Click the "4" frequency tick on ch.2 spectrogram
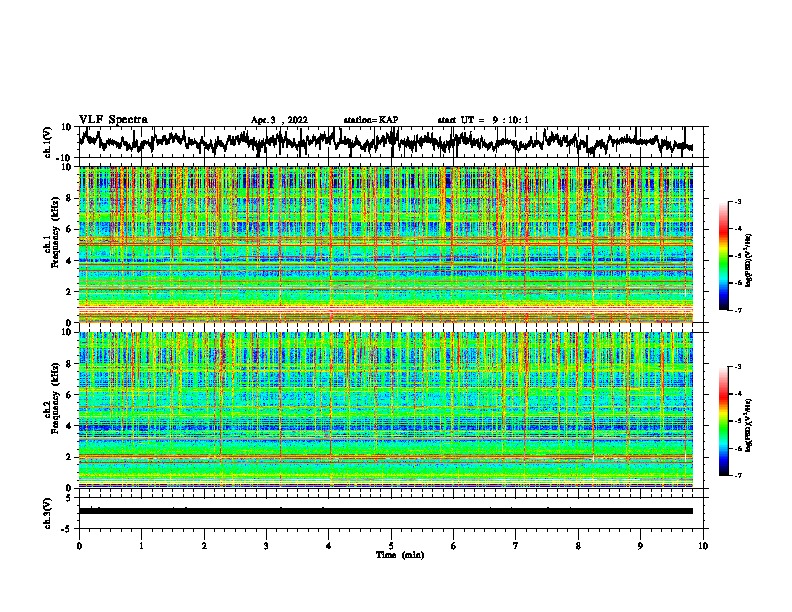 pos(69,426)
